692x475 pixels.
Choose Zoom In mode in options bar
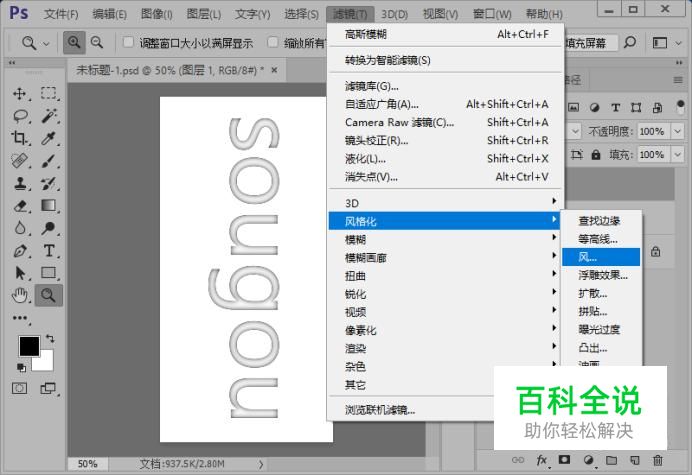tap(74, 42)
